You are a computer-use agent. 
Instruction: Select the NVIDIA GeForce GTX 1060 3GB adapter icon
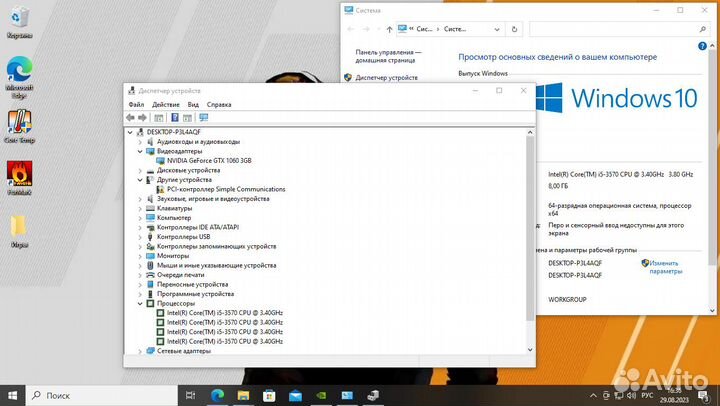[x=160, y=161]
